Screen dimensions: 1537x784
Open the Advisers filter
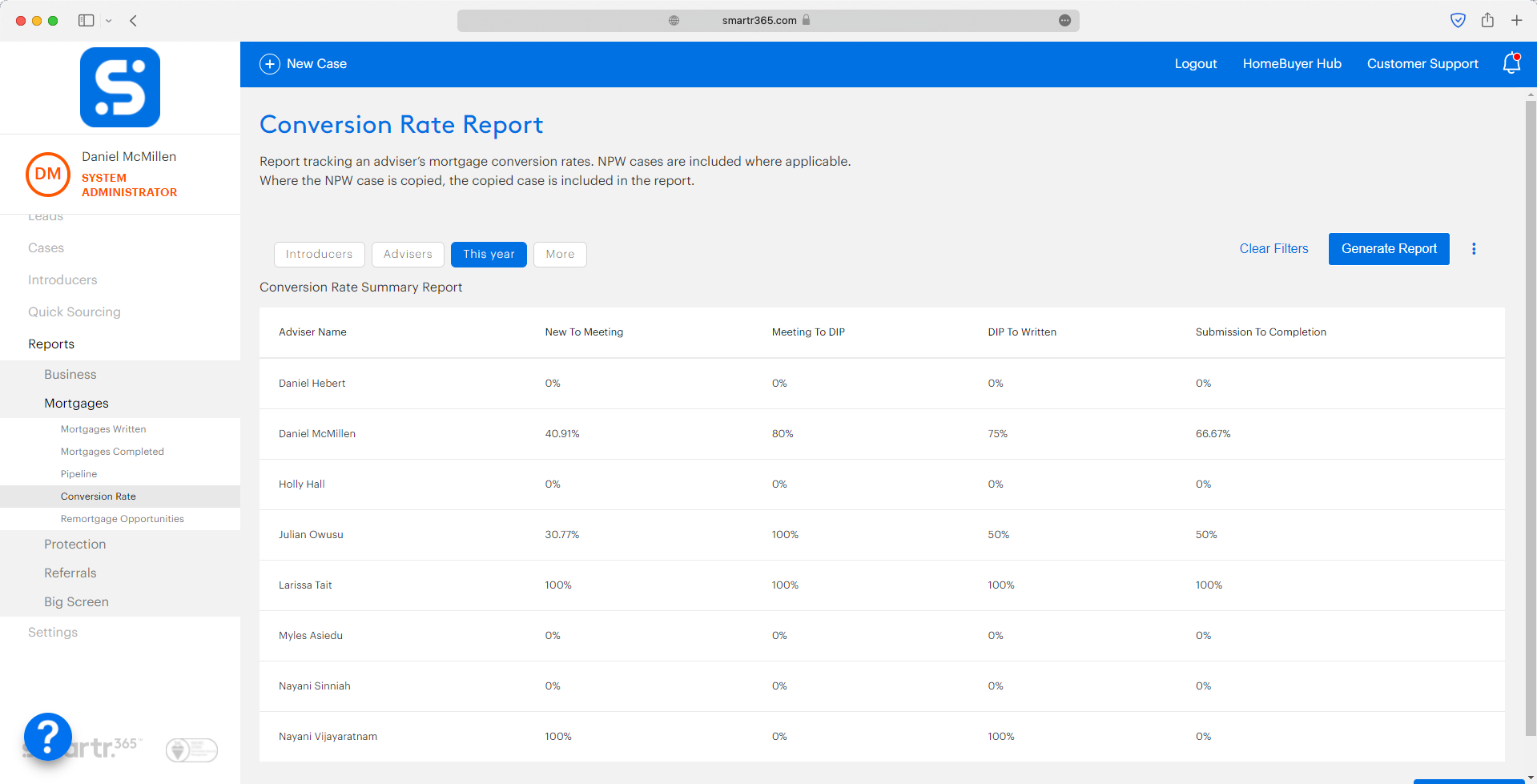tap(408, 255)
